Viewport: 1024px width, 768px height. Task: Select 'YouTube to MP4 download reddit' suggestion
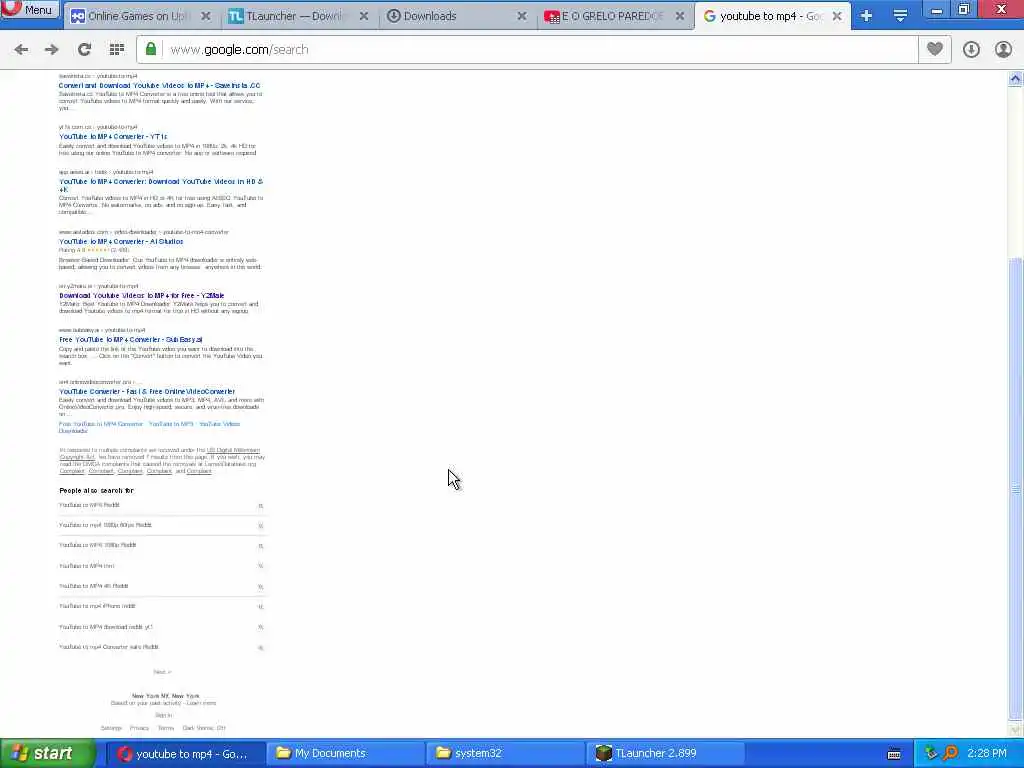click(x=161, y=627)
